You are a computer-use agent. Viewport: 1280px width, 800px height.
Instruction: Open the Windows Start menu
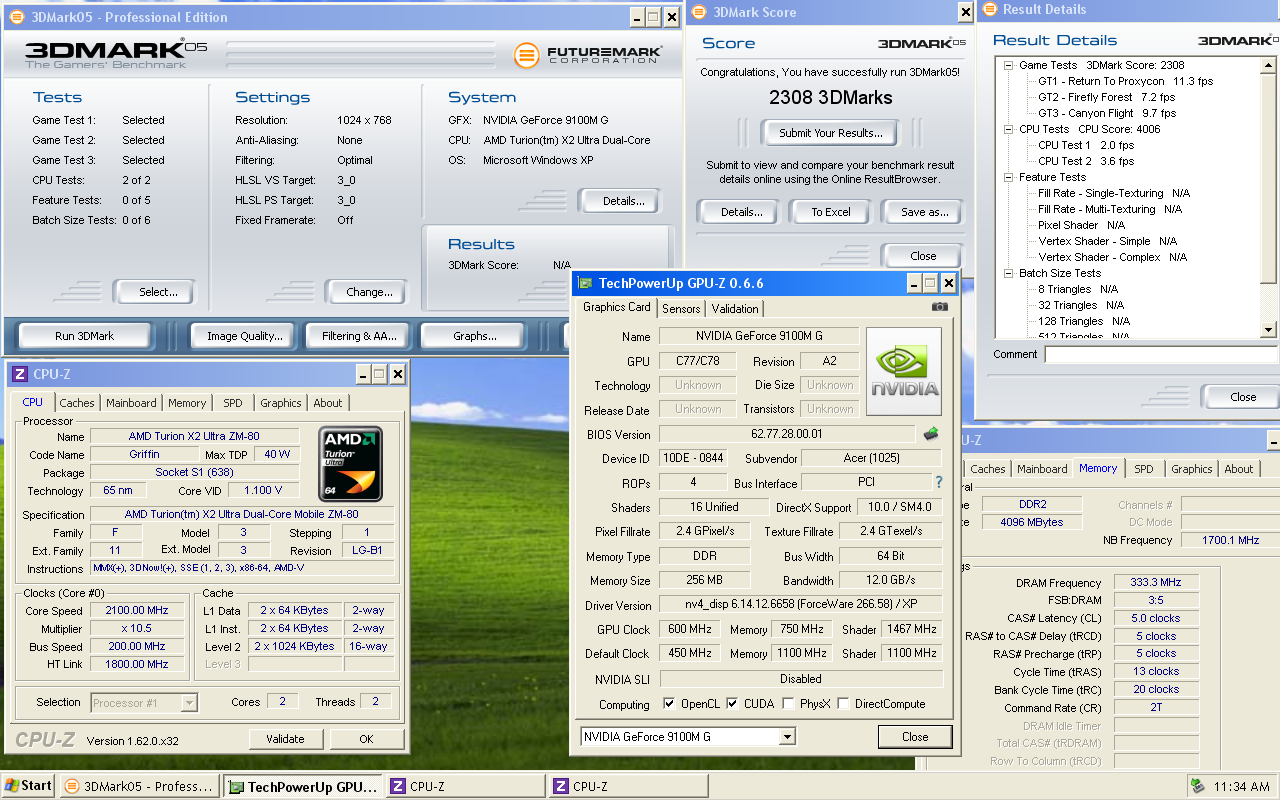point(28,786)
